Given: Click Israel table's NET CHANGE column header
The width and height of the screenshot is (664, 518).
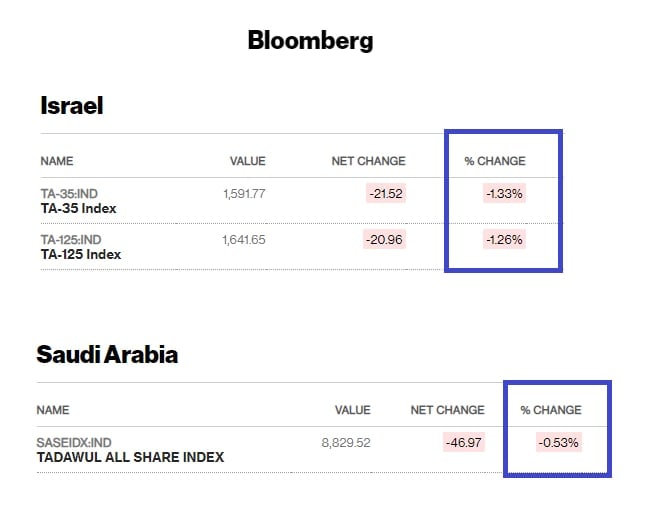Looking at the screenshot, I should 369,161.
